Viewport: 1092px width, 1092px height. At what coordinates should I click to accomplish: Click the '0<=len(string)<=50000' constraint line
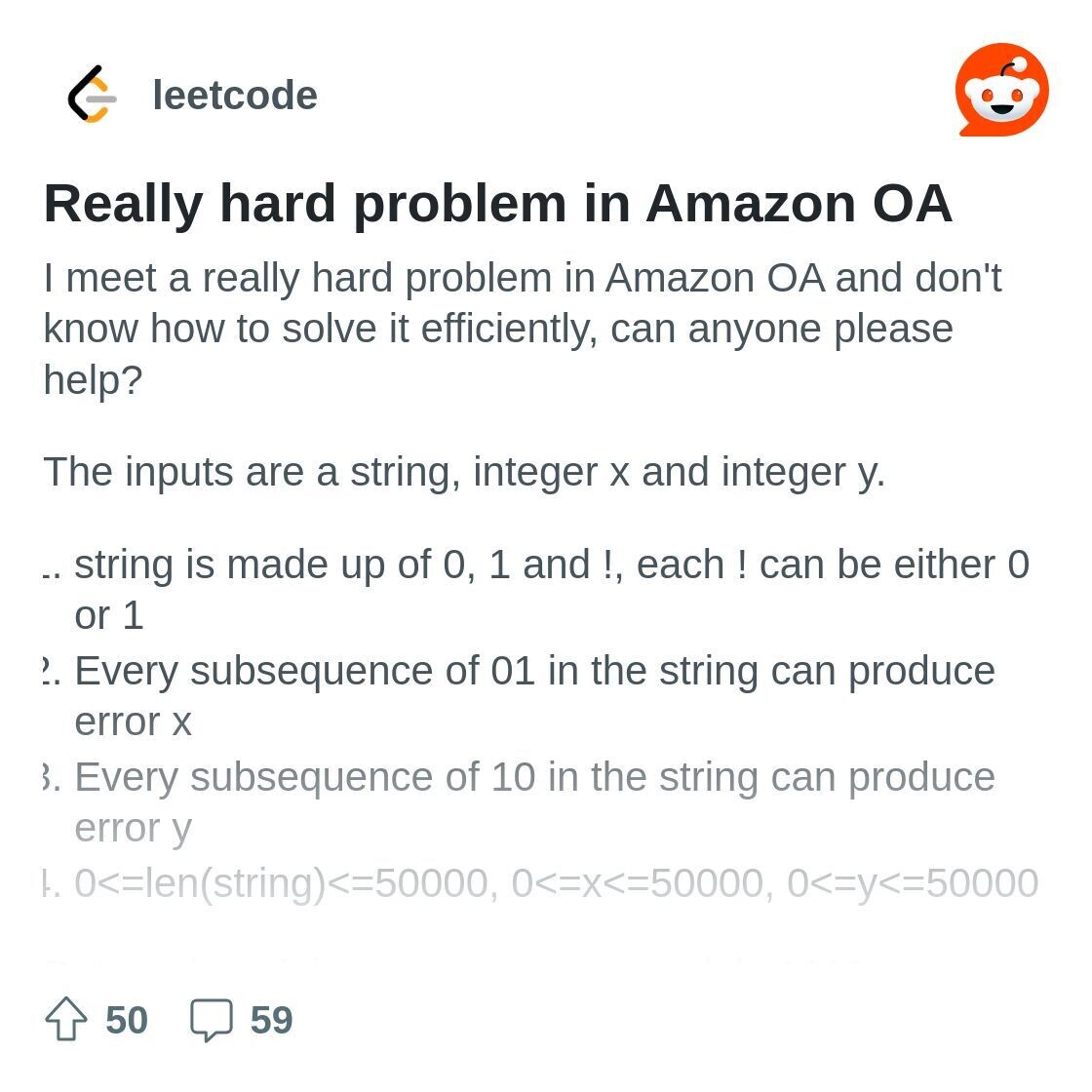coord(540,883)
